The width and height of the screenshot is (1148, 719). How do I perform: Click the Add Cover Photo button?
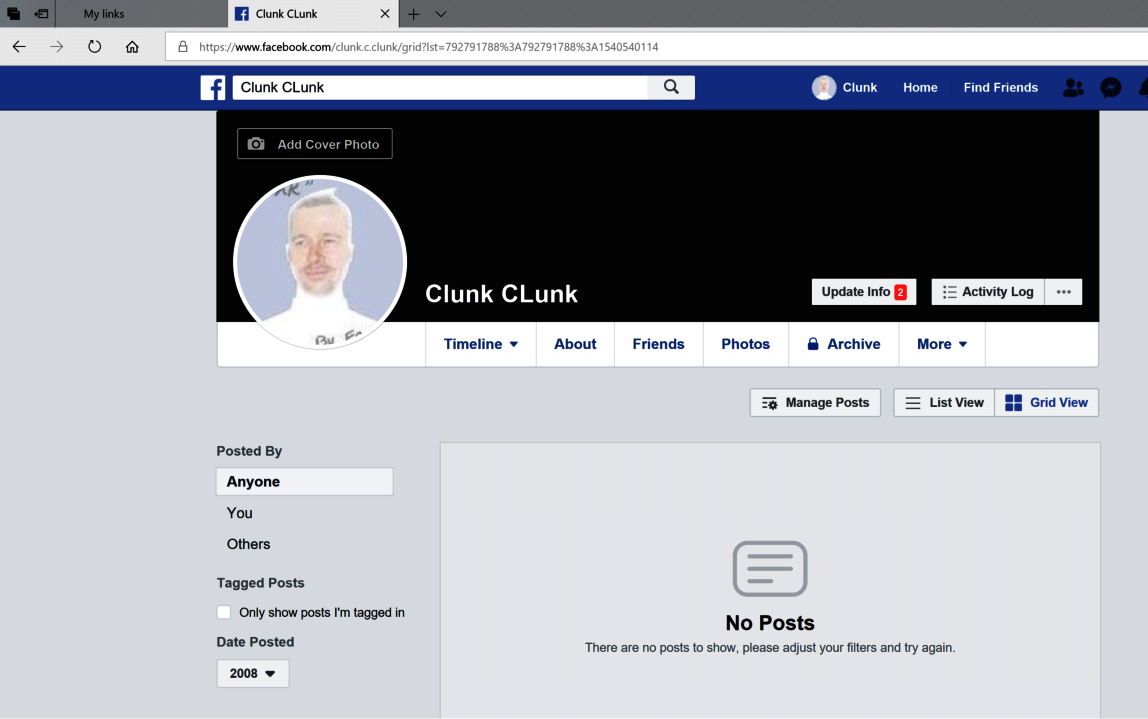[315, 144]
